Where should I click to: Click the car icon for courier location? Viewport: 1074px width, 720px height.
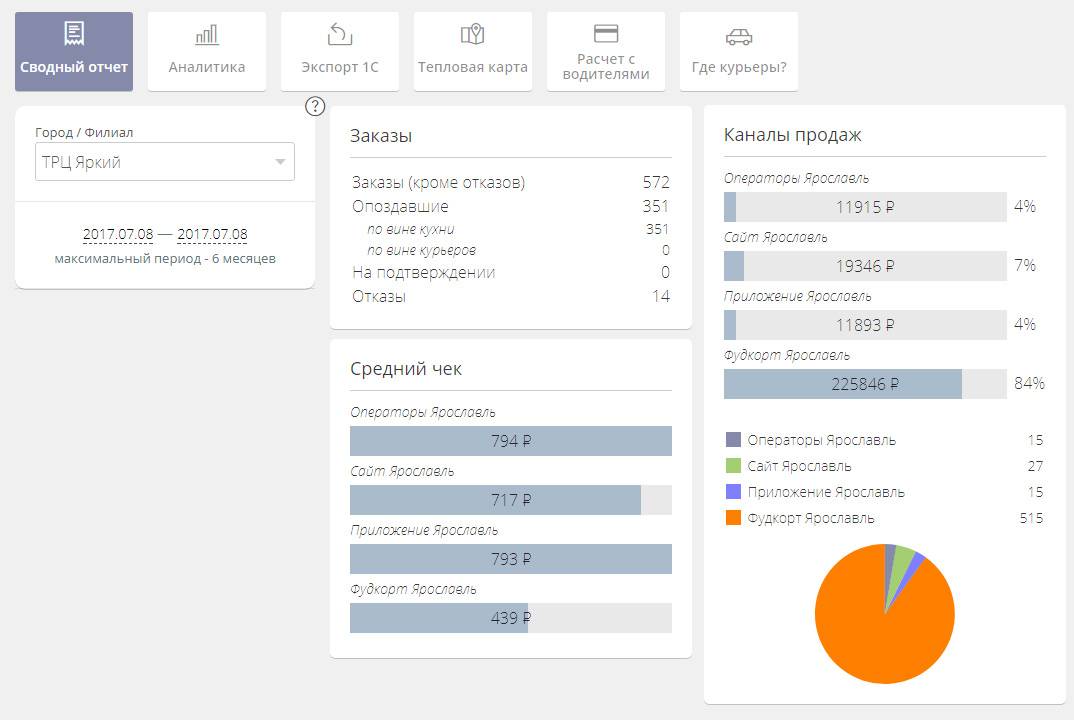tap(739, 37)
